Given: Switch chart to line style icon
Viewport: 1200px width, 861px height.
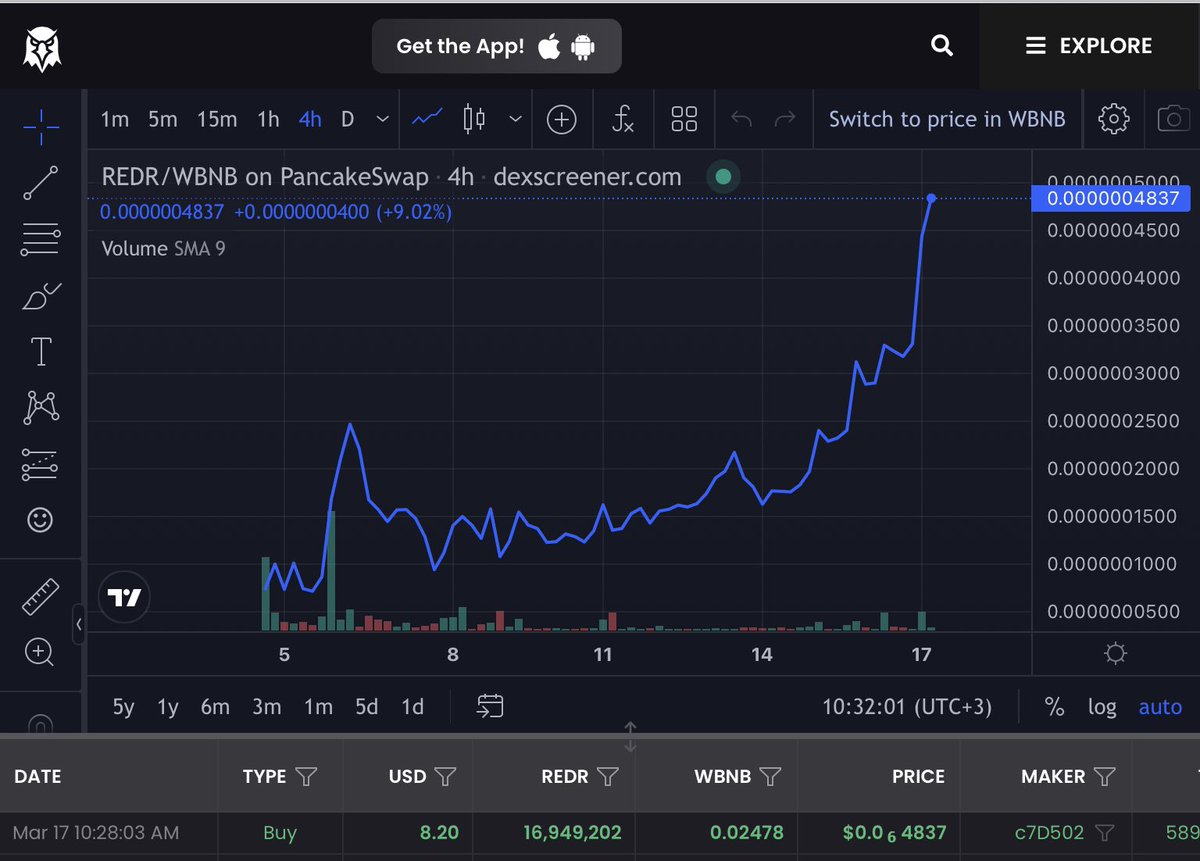Looking at the screenshot, I should [428, 119].
